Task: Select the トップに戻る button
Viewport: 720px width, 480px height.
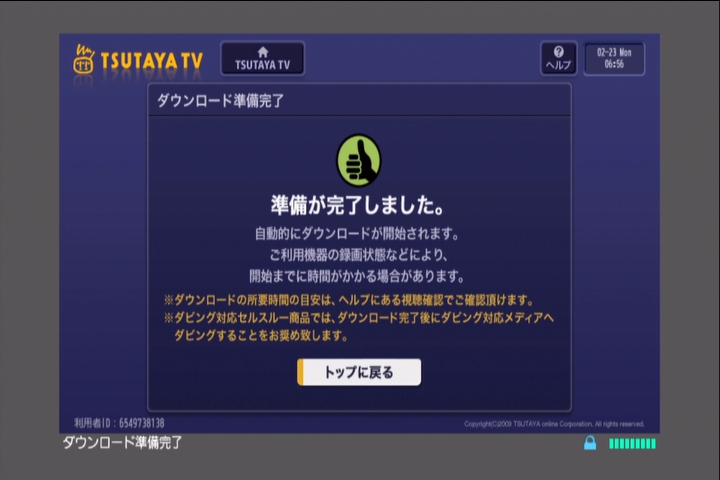Action: (x=359, y=372)
